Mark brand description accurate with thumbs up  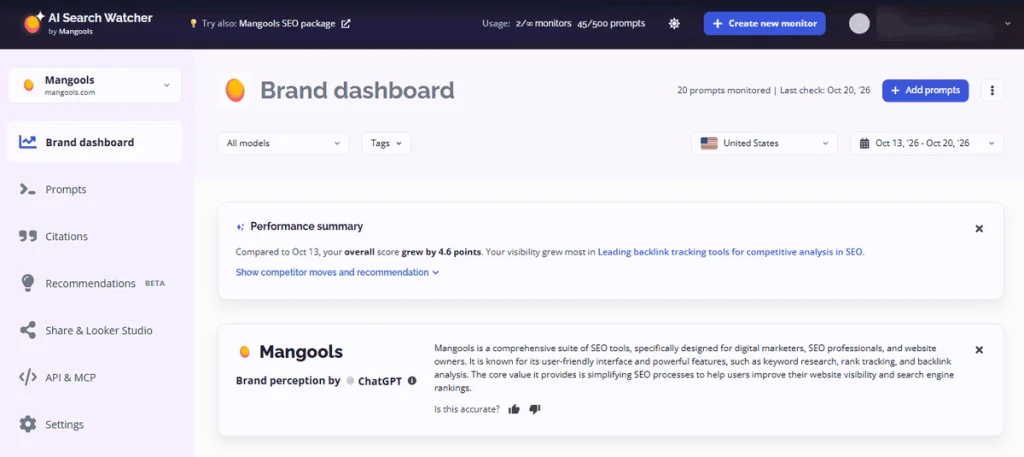tap(514, 409)
